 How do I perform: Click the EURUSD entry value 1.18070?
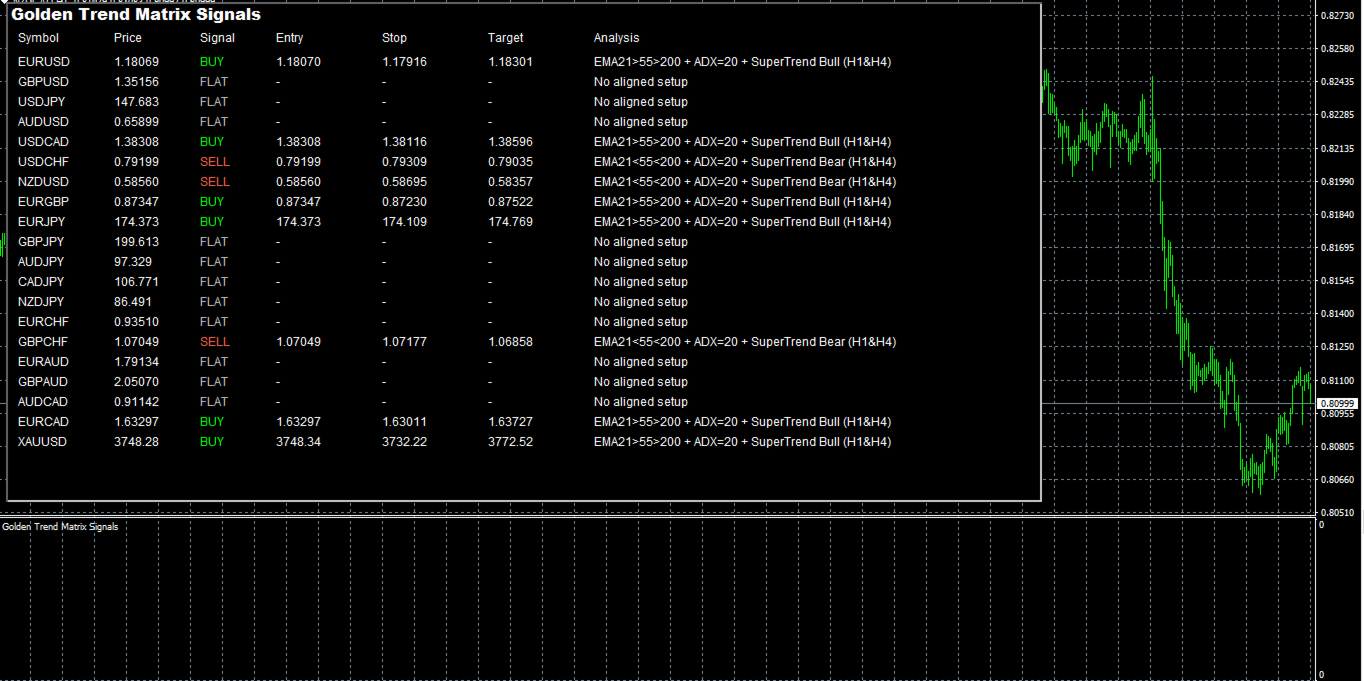[x=298, y=62]
